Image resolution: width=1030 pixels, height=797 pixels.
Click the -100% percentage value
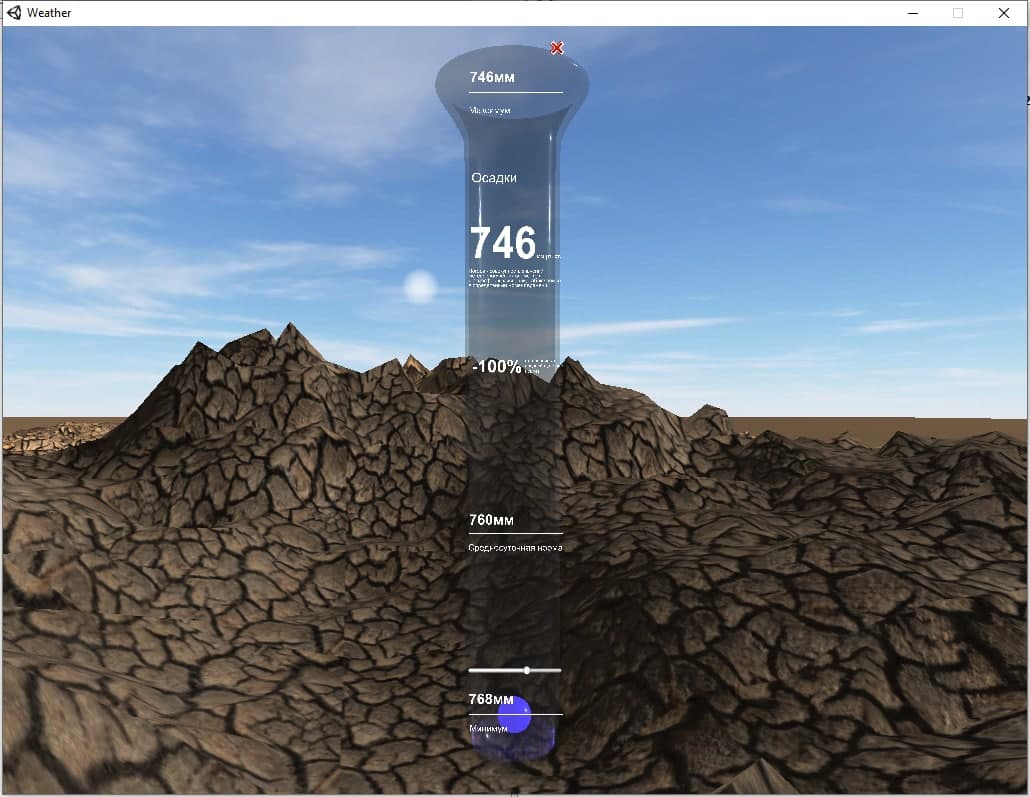click(497, 367)
